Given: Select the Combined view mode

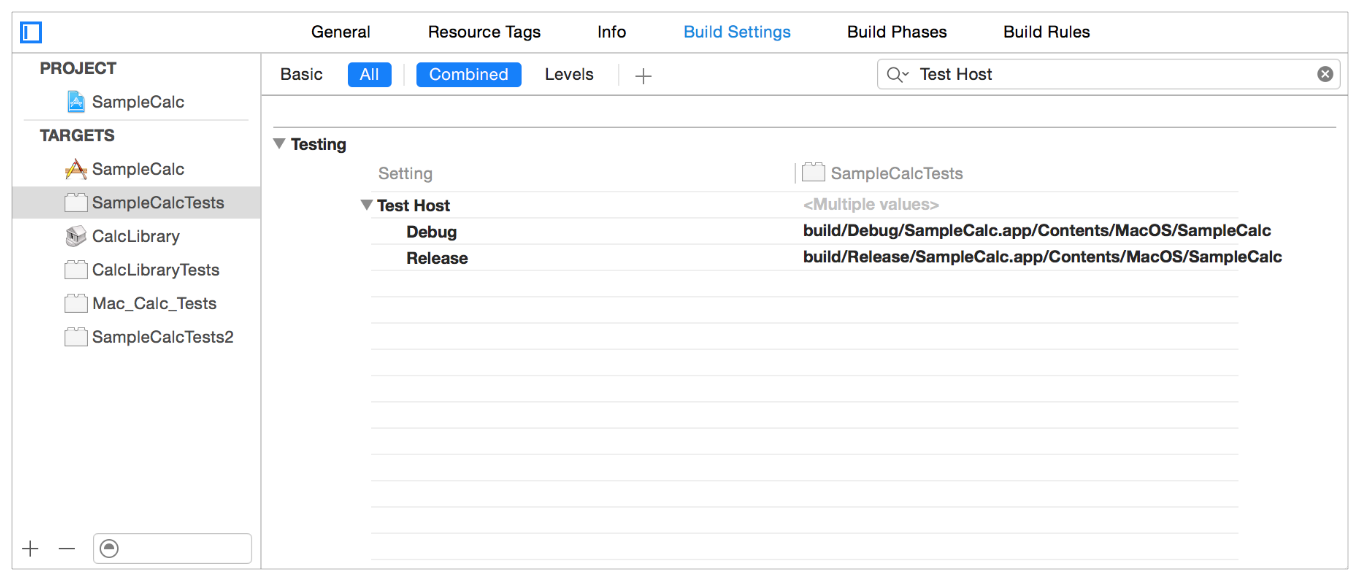Looking at the screenshot, I should (x=468, y=74).
